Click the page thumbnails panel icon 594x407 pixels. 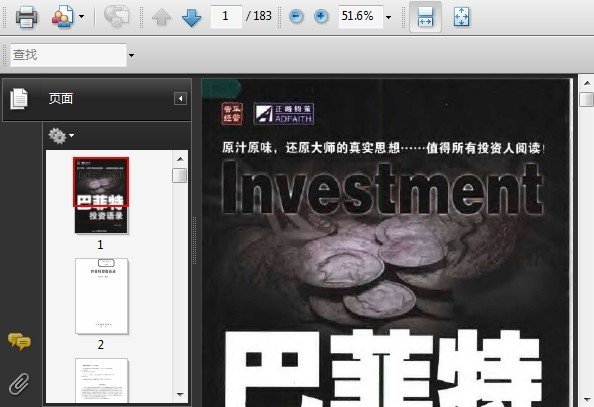pos(19,99)
